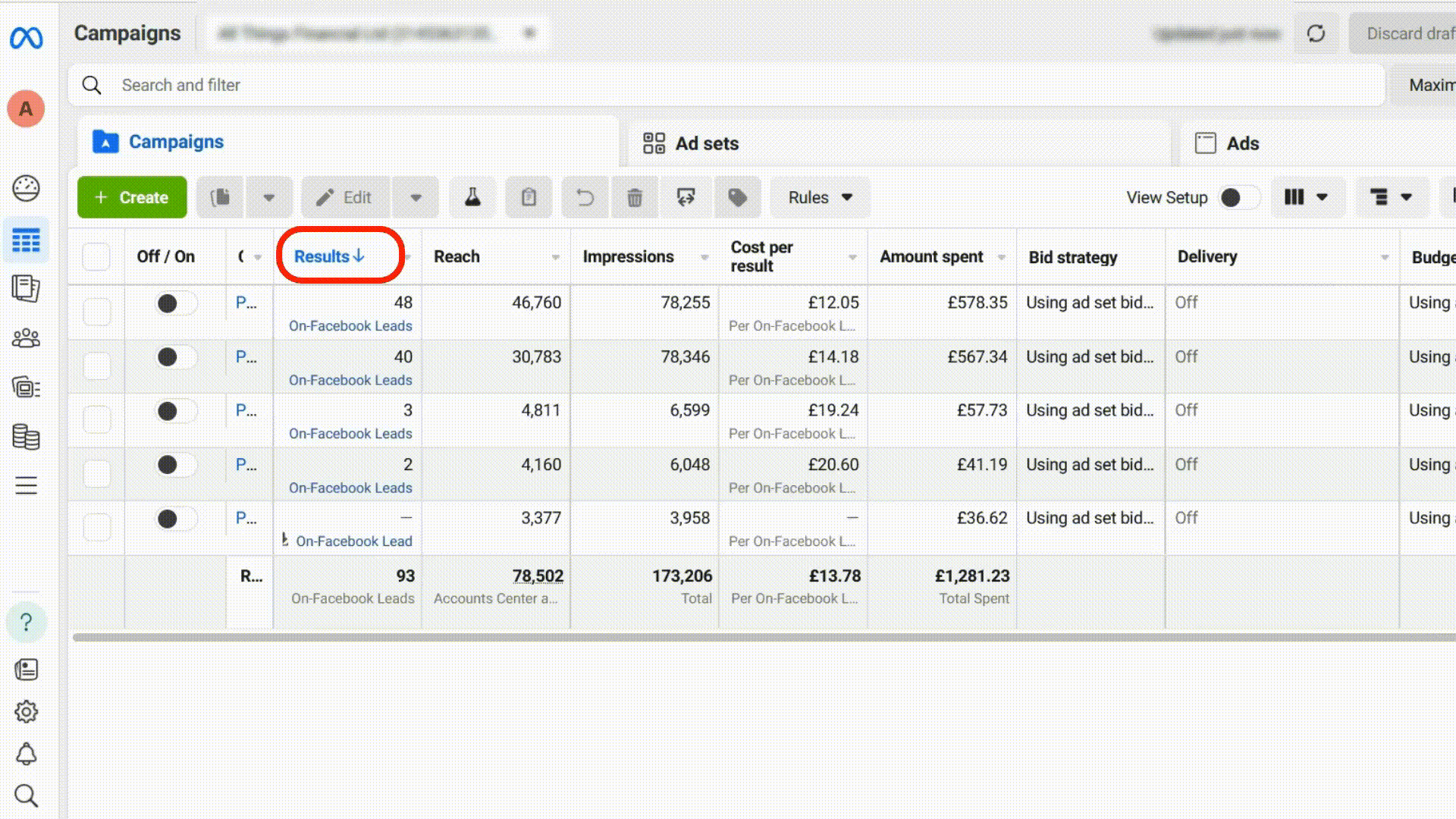Screen dimensions: 1456x819
Task: Click the A/B test flask icon
Action: (x=472, y=198)
